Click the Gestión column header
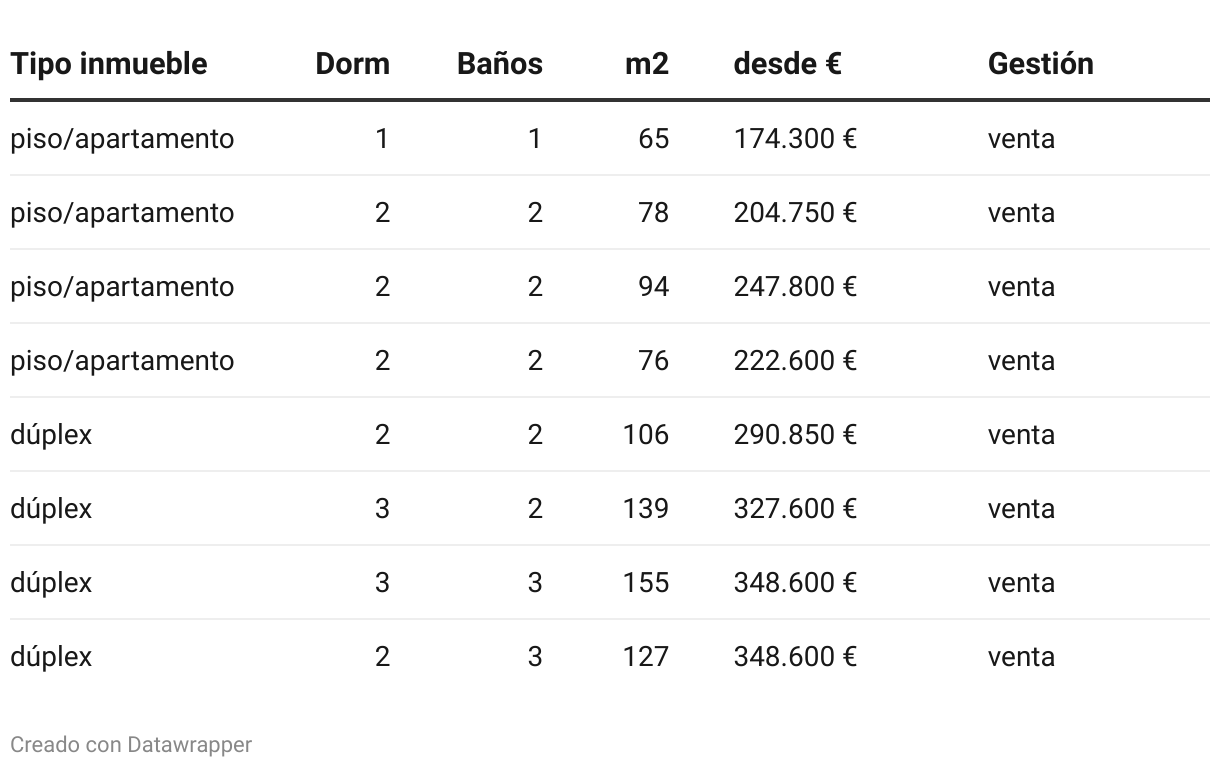1220x768 pixels. (x=1040, y=64)
